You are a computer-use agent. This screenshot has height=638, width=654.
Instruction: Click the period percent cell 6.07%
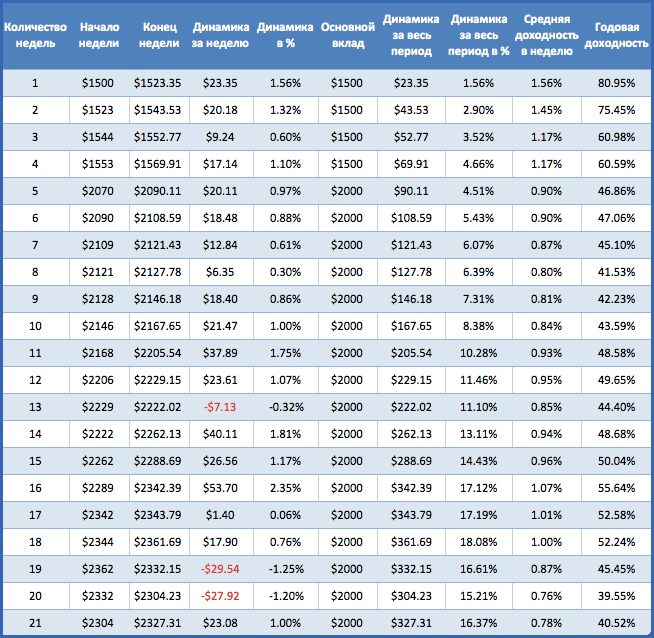(478, 245)
